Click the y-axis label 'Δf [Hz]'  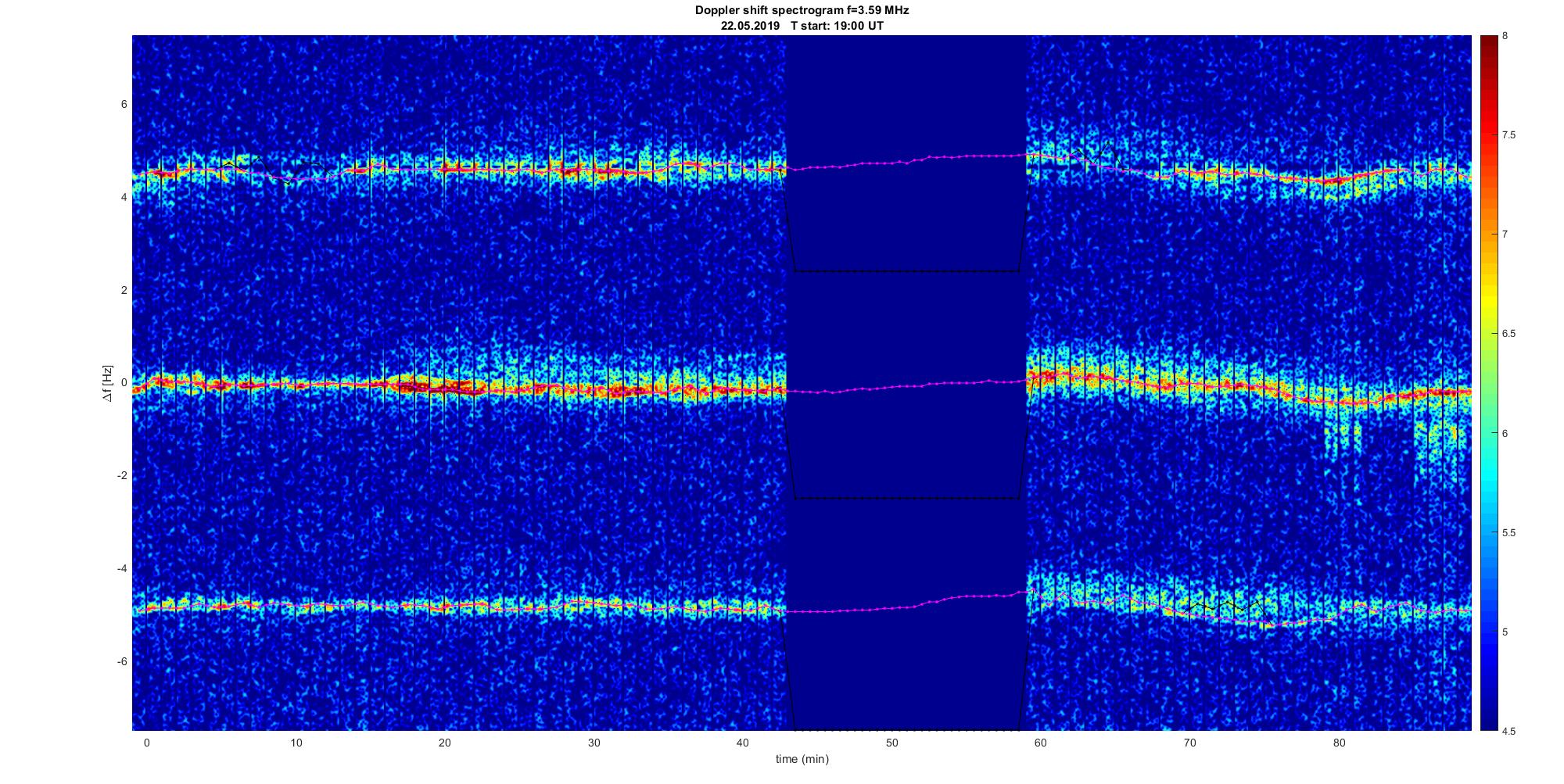(x=108, y=383)
